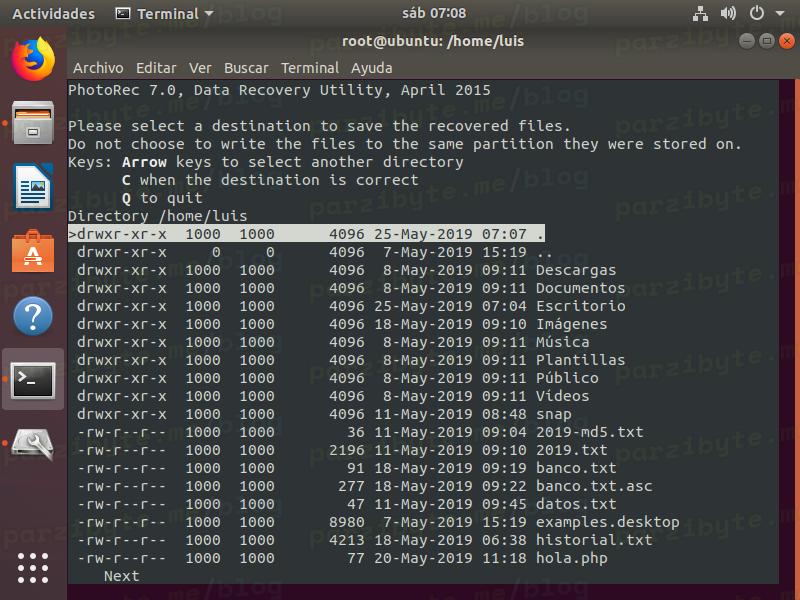Click the 'Do not choose to write' warning line
The width and height of the screenshot is (800, 600).
[x=405, y=144]
